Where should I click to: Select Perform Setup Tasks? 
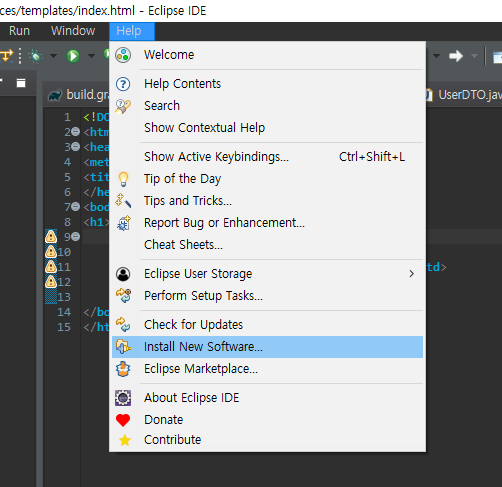point(267,296)
